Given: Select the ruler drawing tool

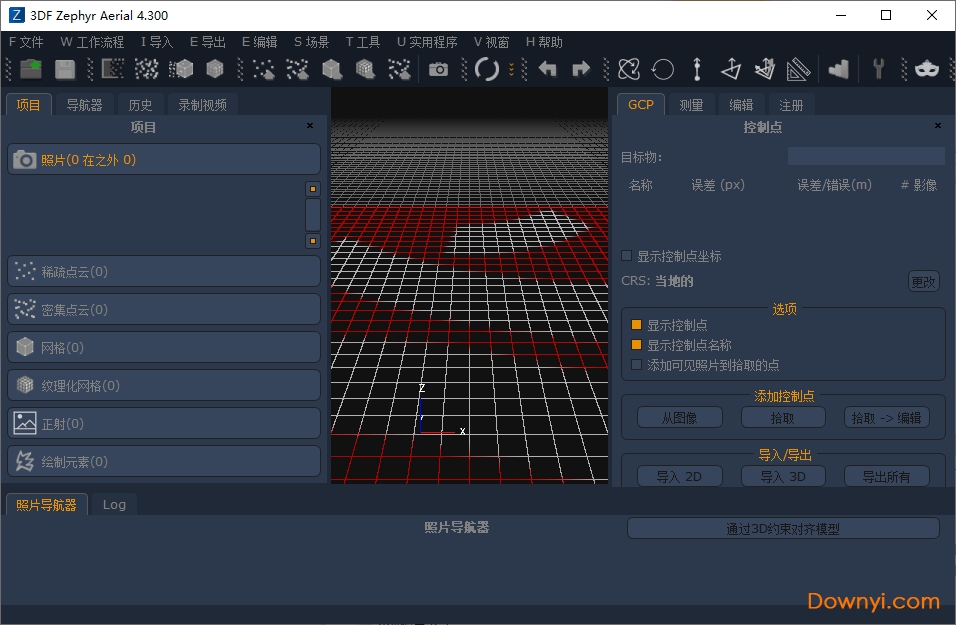Looking at the screenshot, I should coord(796,69).
